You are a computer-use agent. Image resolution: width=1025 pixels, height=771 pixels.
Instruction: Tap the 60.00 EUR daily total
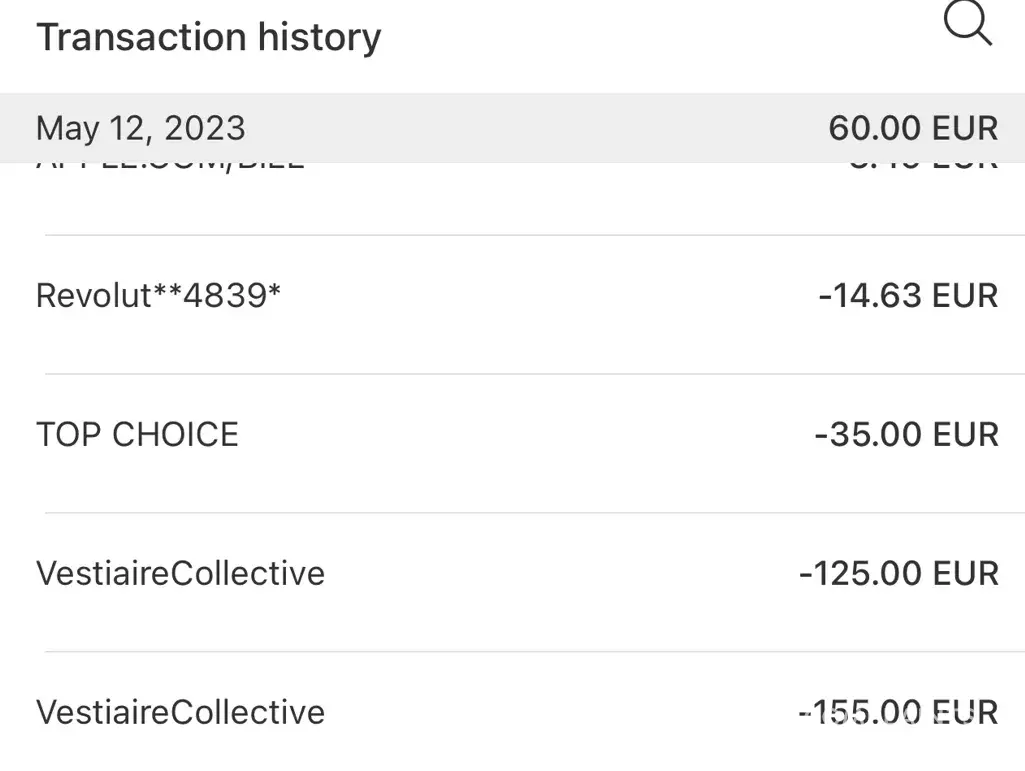(x=912, y=128)
